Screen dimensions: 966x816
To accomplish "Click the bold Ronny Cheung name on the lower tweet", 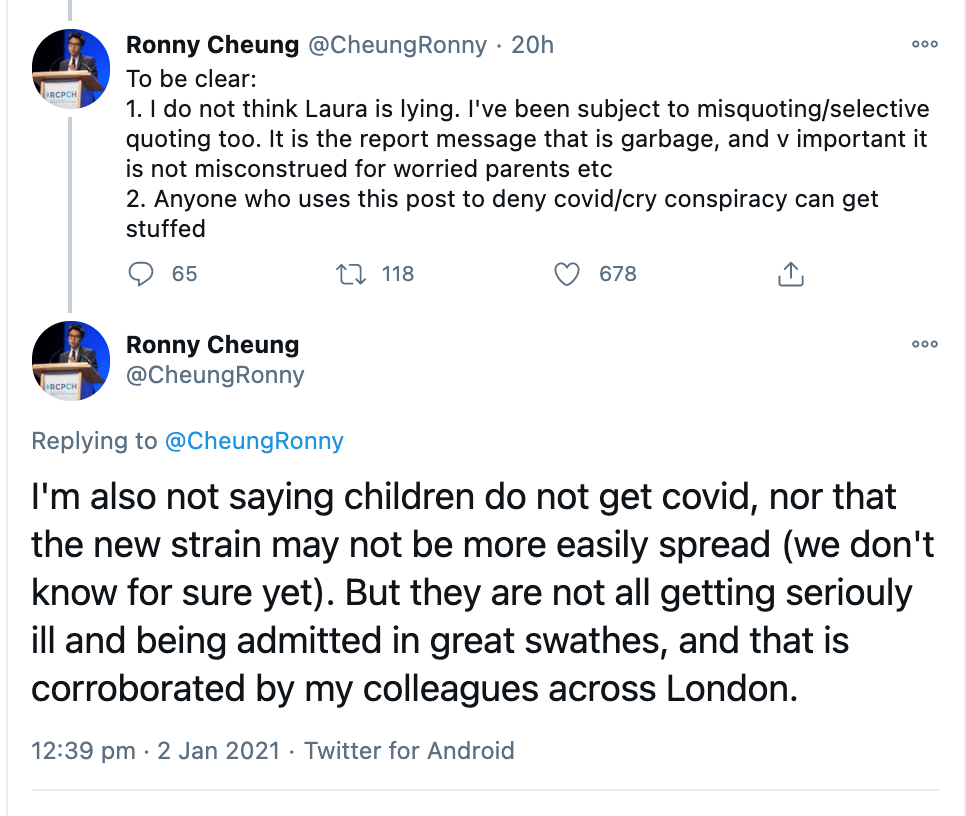I will point(212,345).
